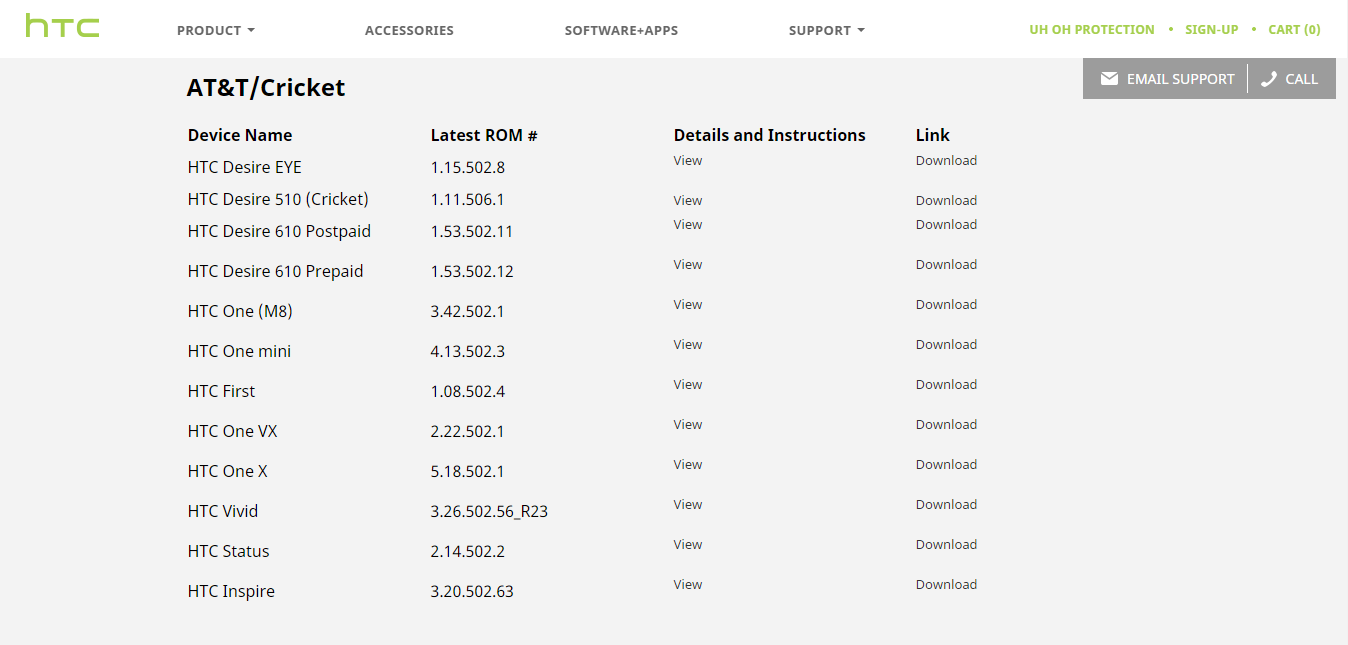This screenshot has height=645, width=1348.
Task: Open the Cart (0) link
Action: [x=1294, y=30]
